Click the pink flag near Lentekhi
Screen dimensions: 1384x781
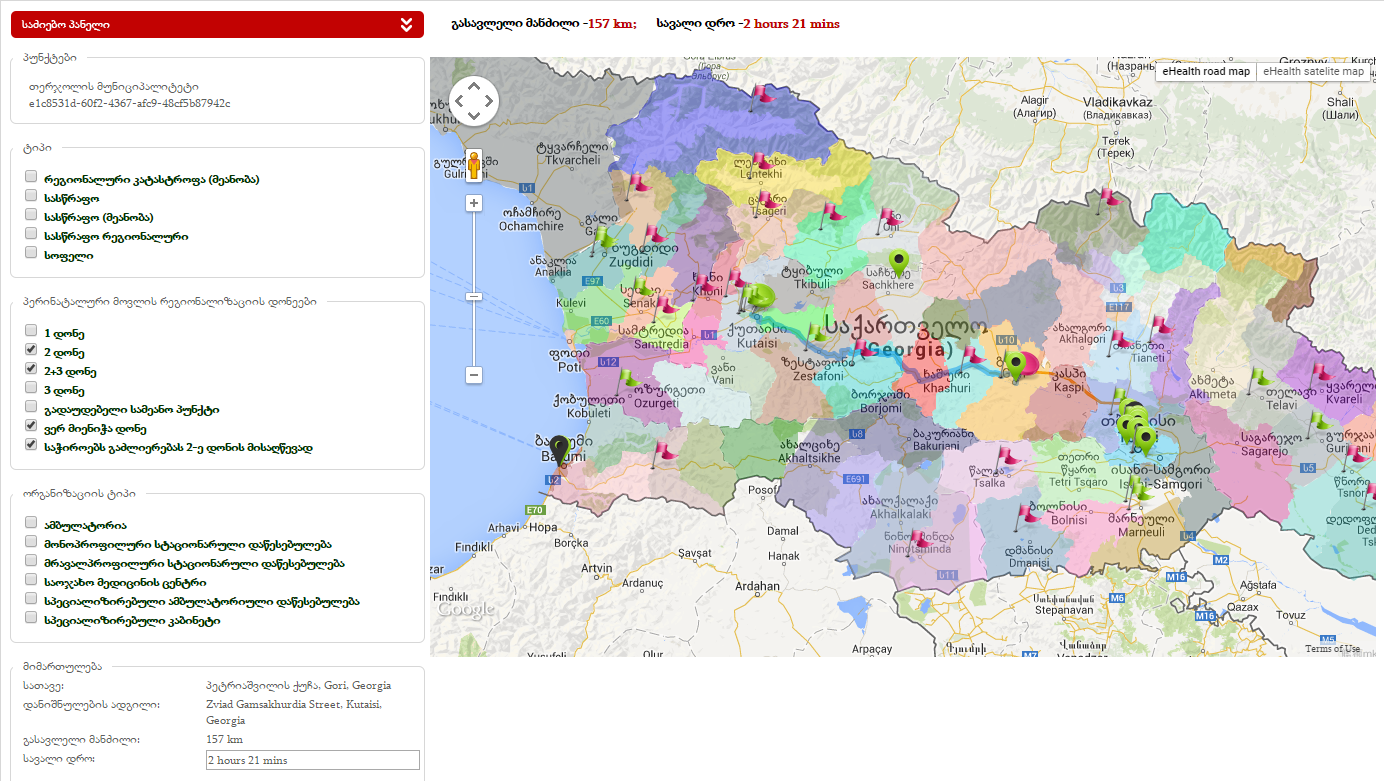763,162
